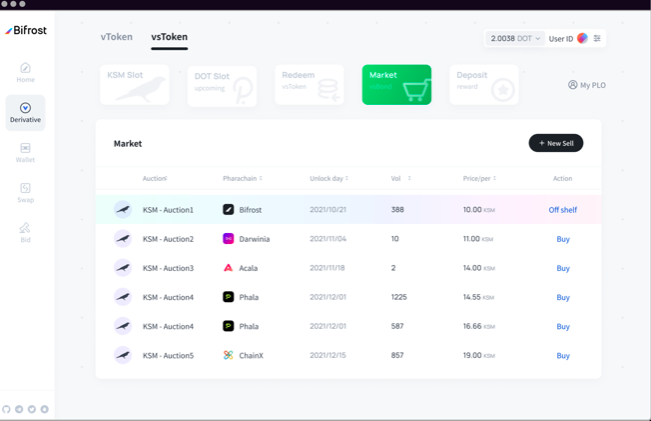Click the Acala parachain name

[248, 268]
